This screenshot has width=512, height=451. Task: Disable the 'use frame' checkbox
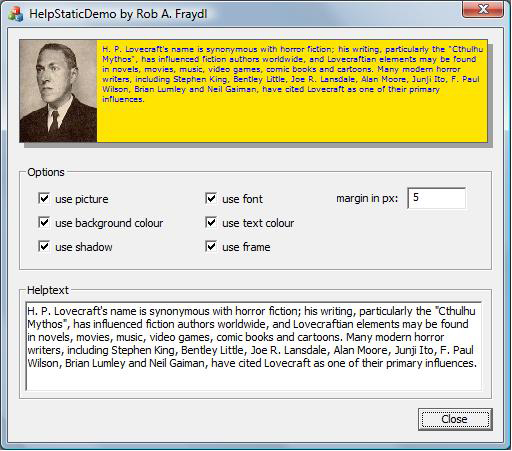tap(211, 246)
